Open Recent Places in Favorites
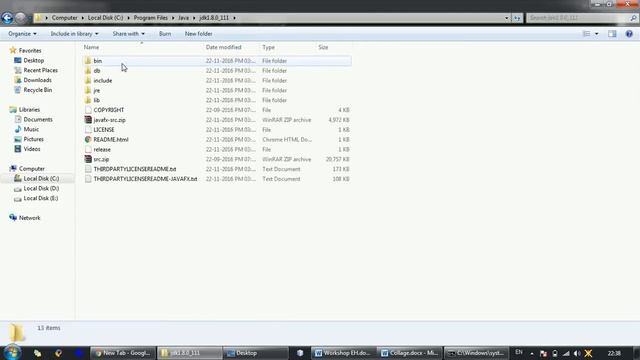640x360 pixels. [x=40, y=70]
